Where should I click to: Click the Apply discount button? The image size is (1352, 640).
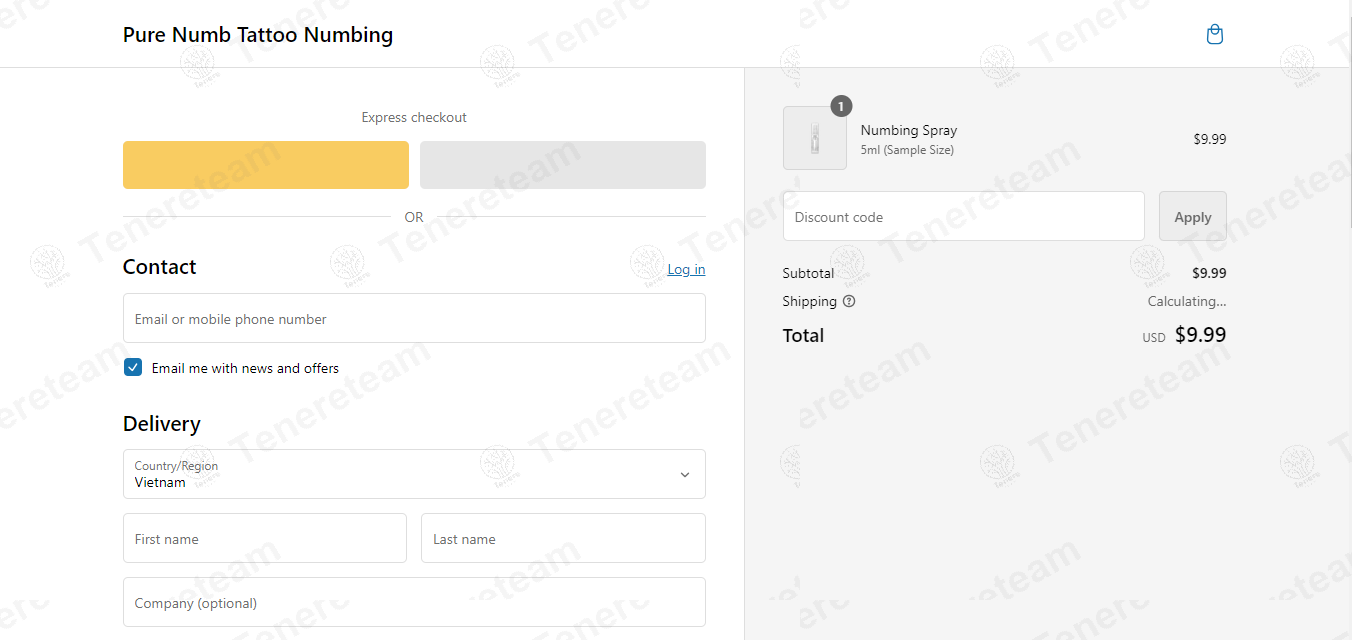tap(1193, 216)
